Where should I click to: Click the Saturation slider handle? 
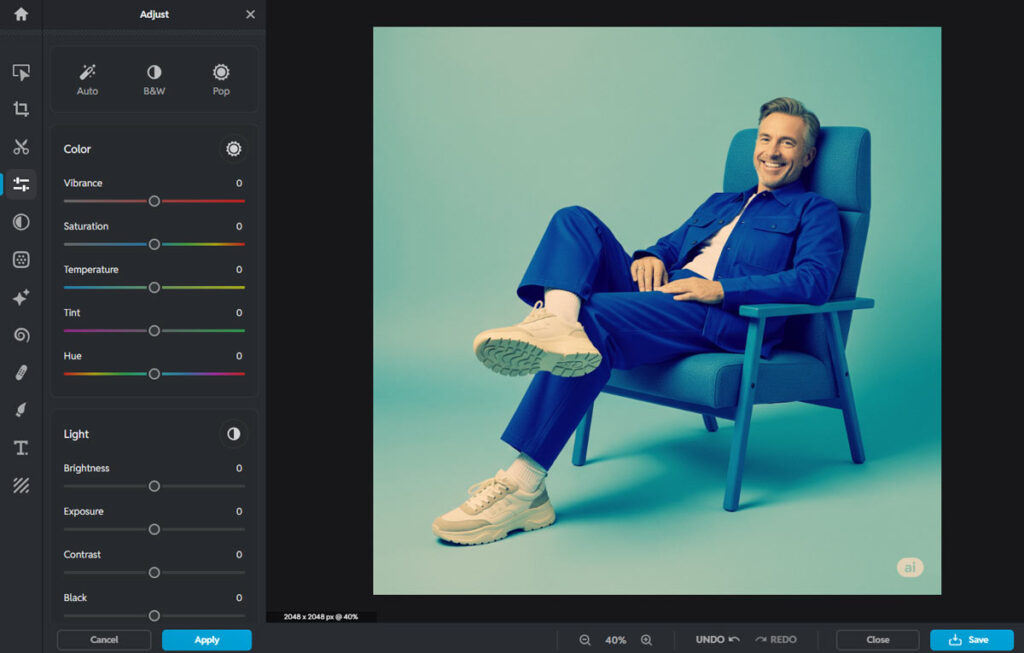point(154,244)
